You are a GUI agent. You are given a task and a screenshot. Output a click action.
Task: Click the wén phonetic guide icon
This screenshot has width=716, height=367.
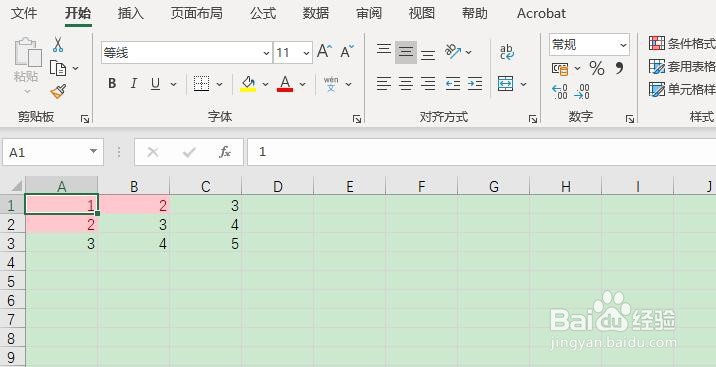coord(331,84)
